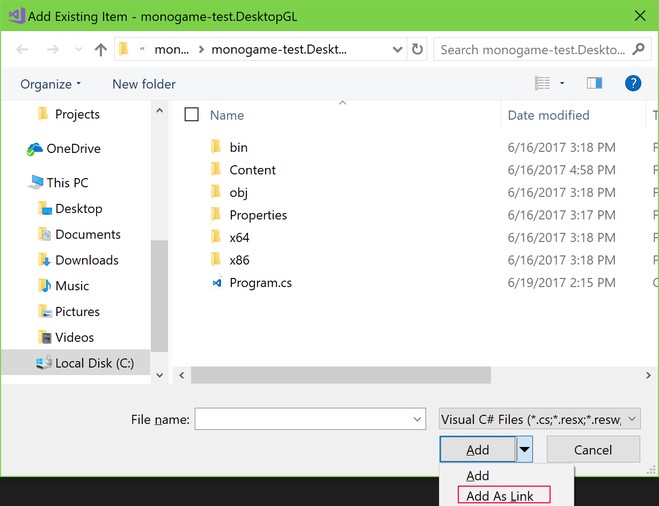Click 6/16/2017 3:17 PM date cell
The image size is (659, 506).
click(x=561, y=215)
